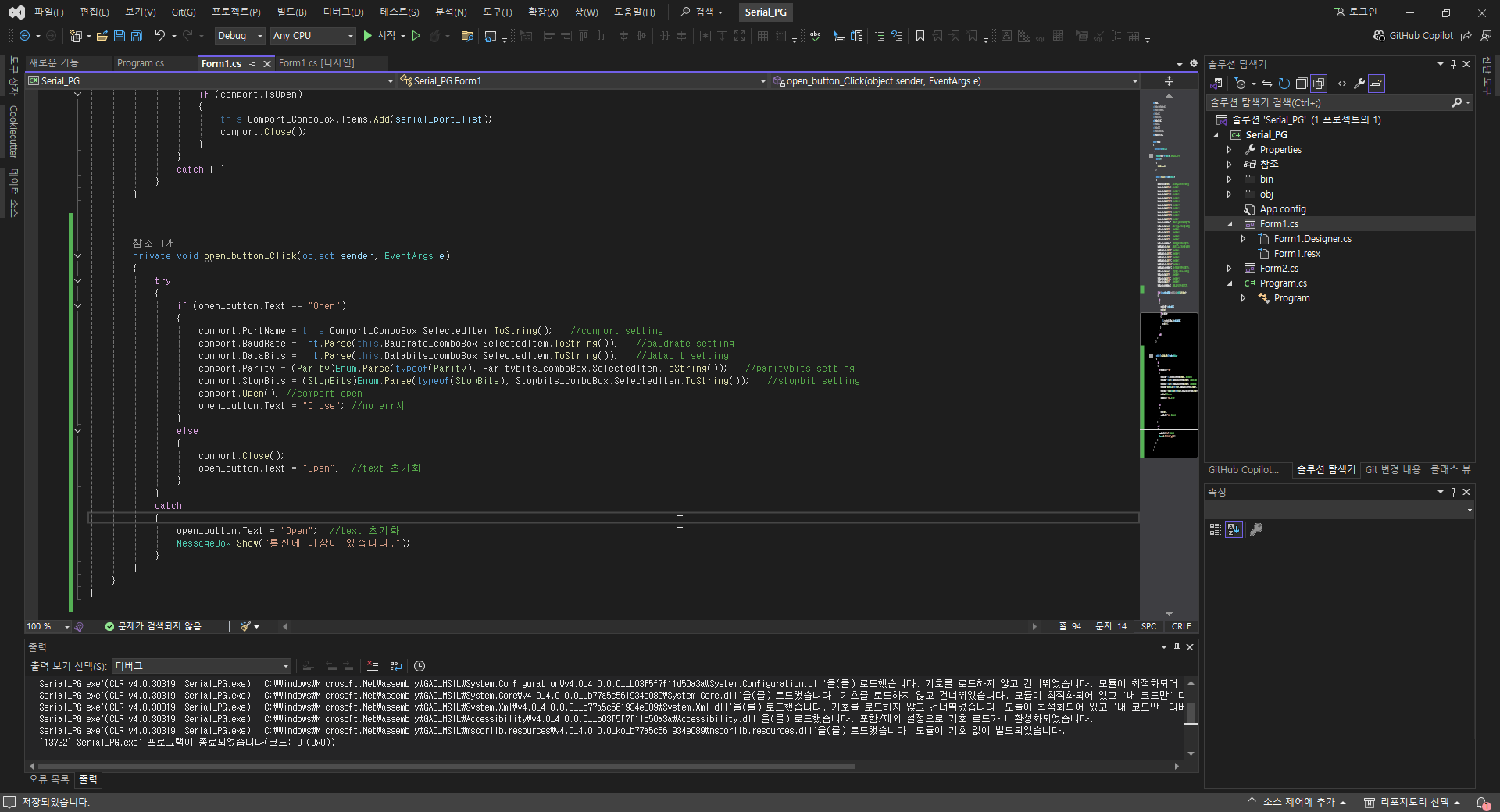
Task: Open the 디버그 output source dropdown
Action: [201, 666]
